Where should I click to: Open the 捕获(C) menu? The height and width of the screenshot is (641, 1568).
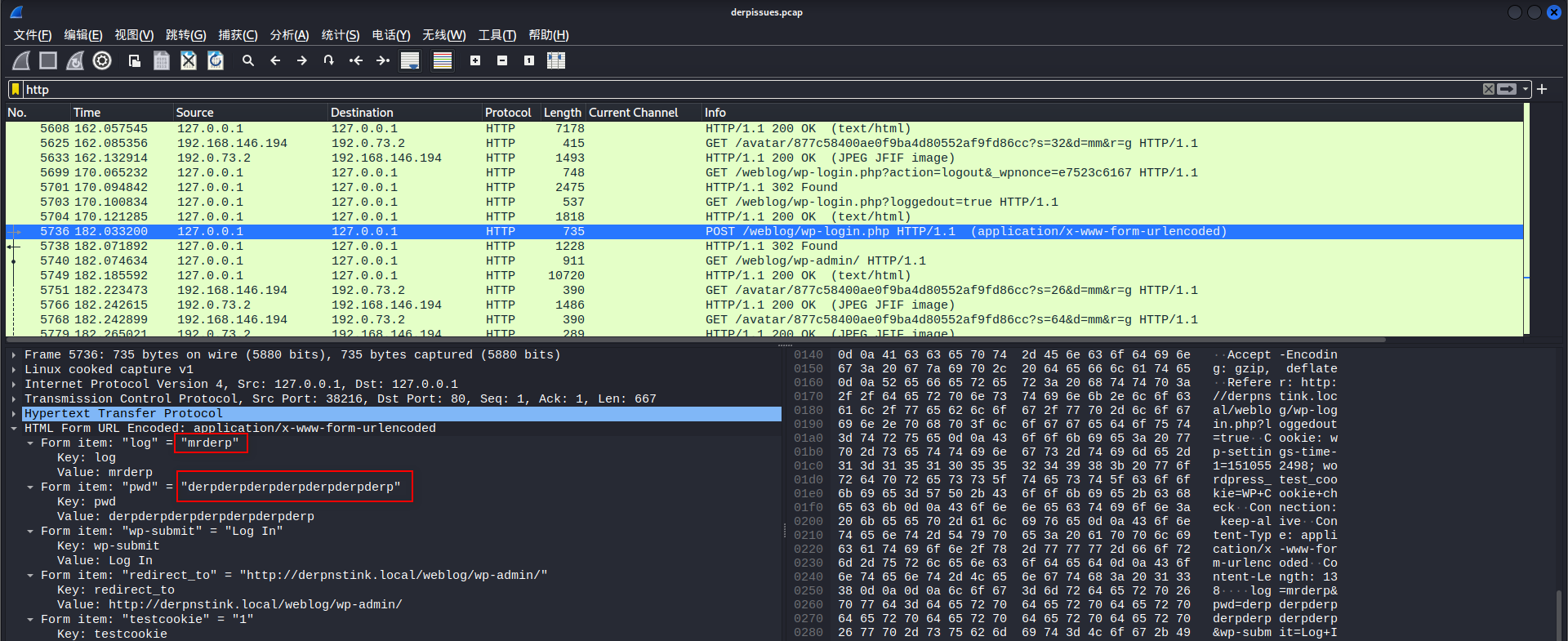point(238,35)
